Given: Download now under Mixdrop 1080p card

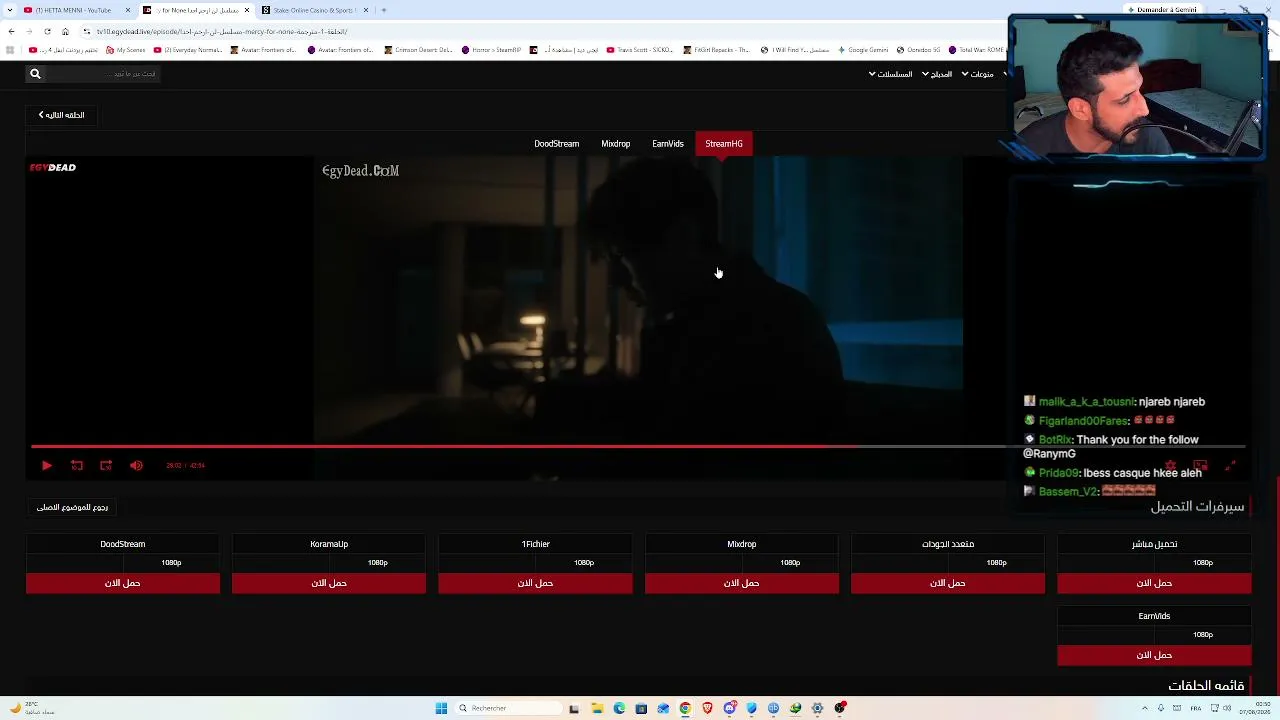Looking at the screenshot, I should pyautogui.click(x=742, y=583).
